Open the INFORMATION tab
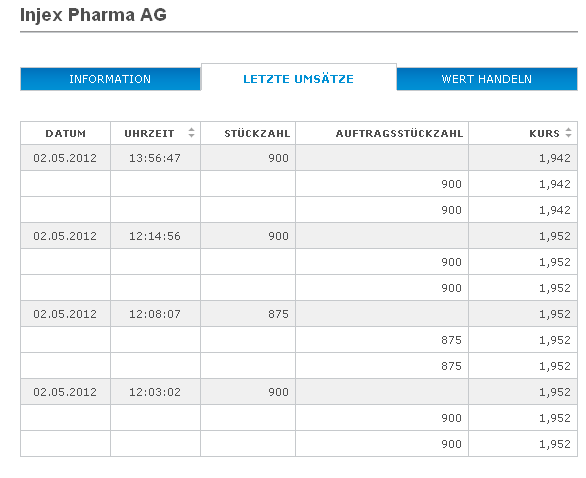586x478 pixels. (110, 79)
